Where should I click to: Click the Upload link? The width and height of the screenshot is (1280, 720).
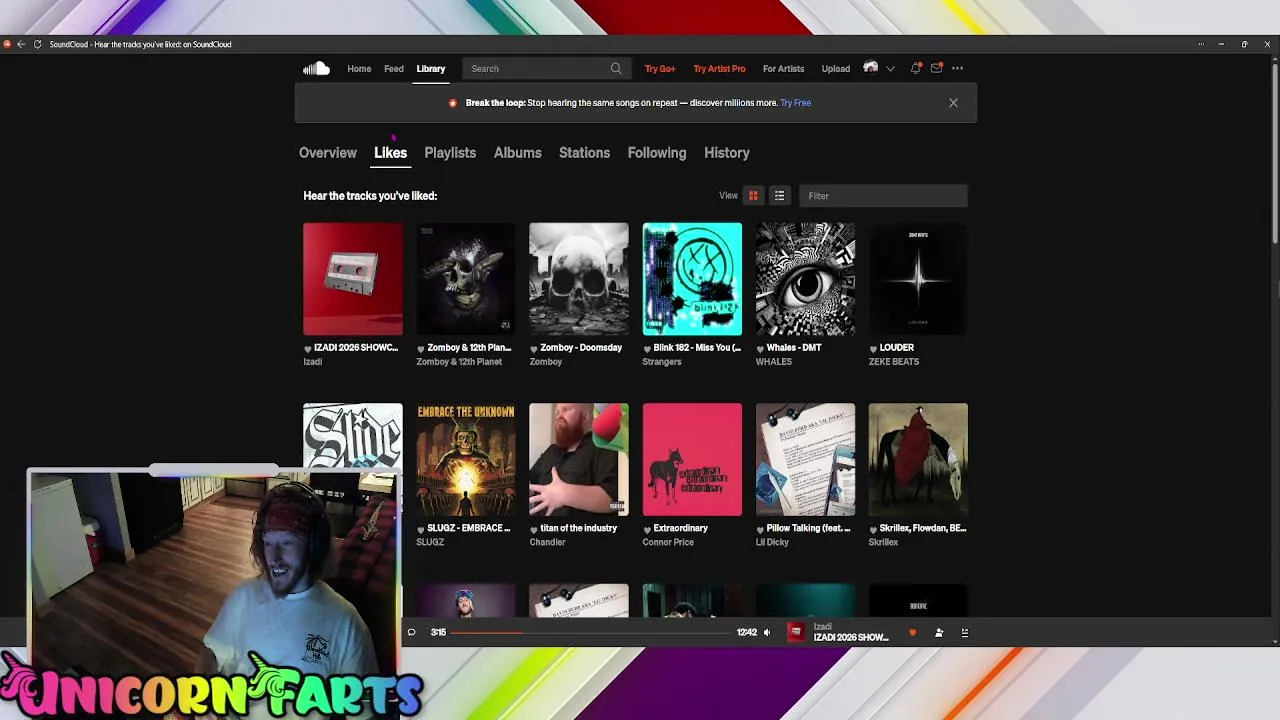click(836, 69)
